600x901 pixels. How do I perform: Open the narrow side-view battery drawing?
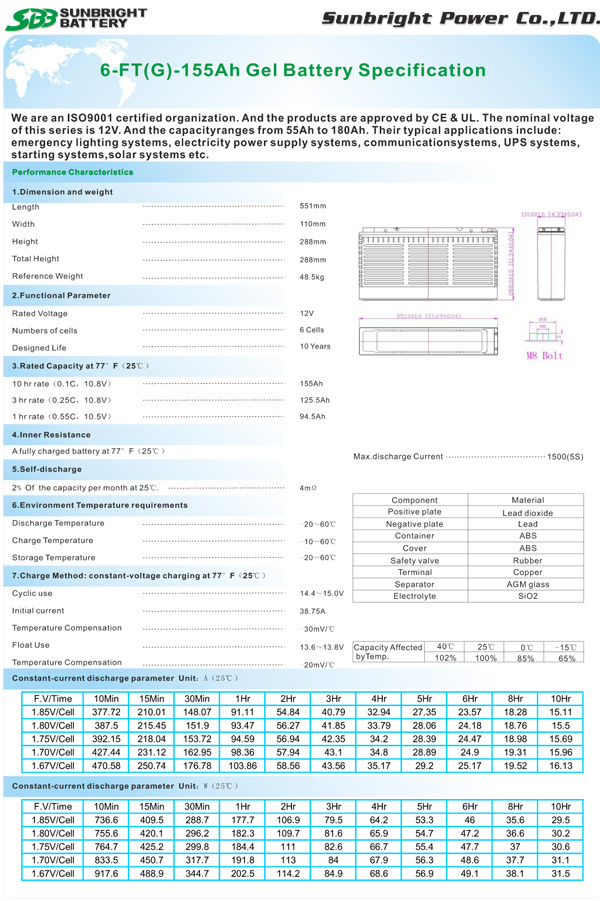coord(551,263)
